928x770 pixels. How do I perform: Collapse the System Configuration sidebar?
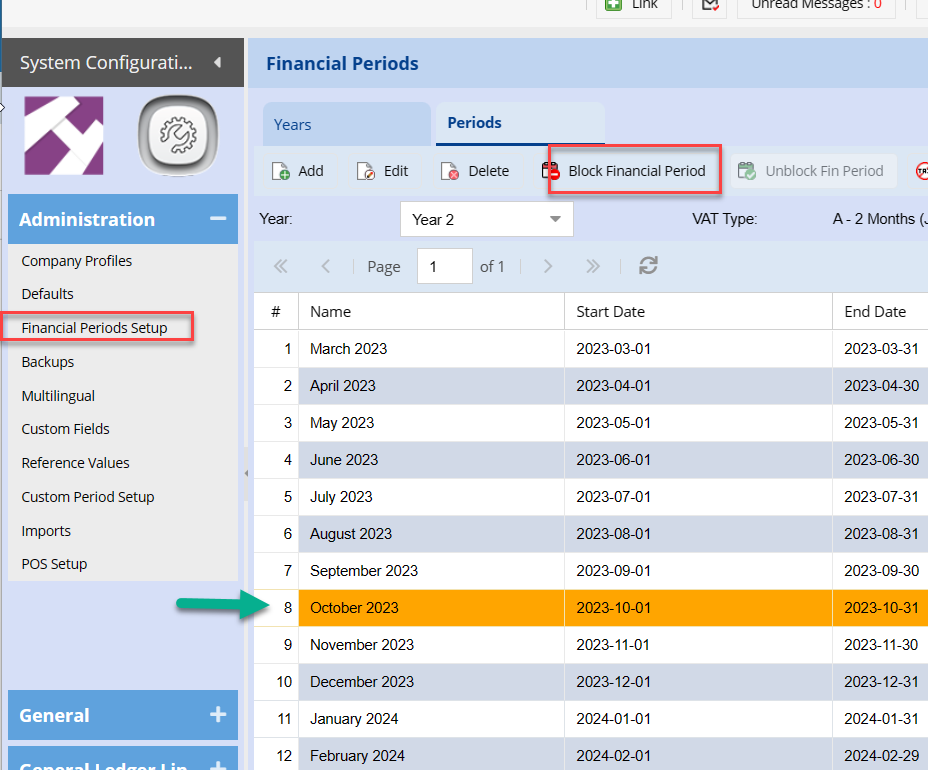click(x=217, y=63)
